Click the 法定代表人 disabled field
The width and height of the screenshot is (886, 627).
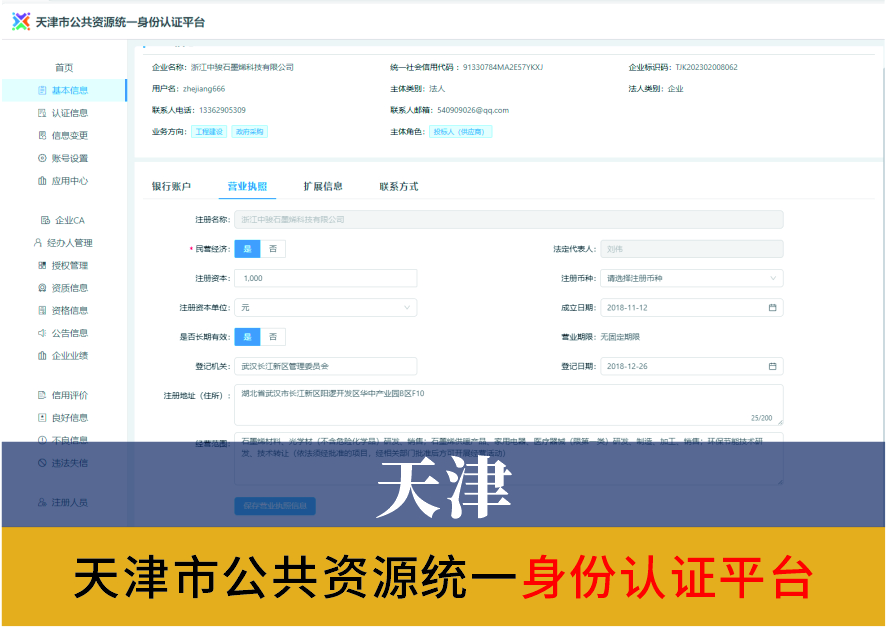[692, 249]
